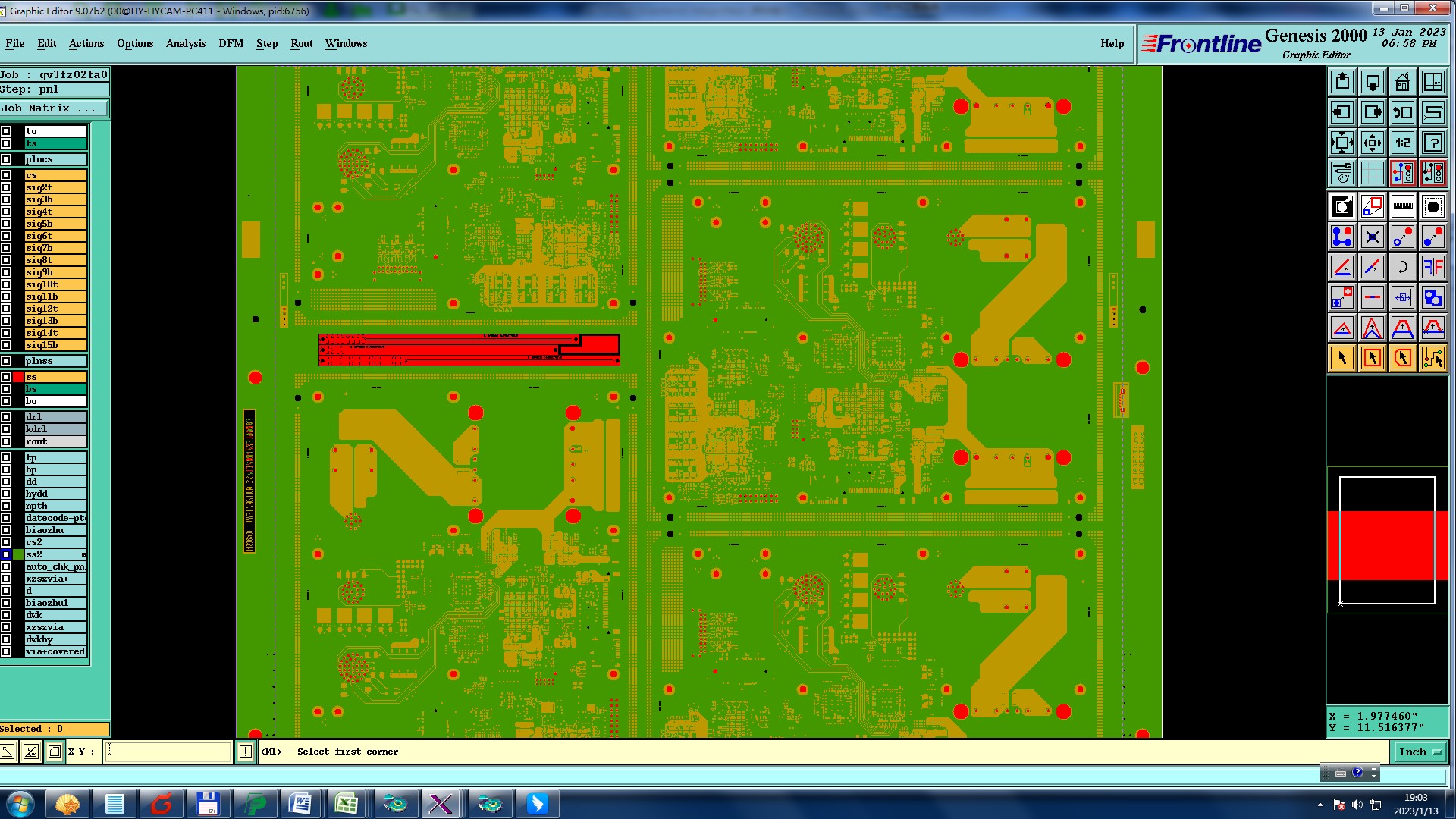1456x819 pixels.
Task: Click the Home view icon
Action: 1402,82
